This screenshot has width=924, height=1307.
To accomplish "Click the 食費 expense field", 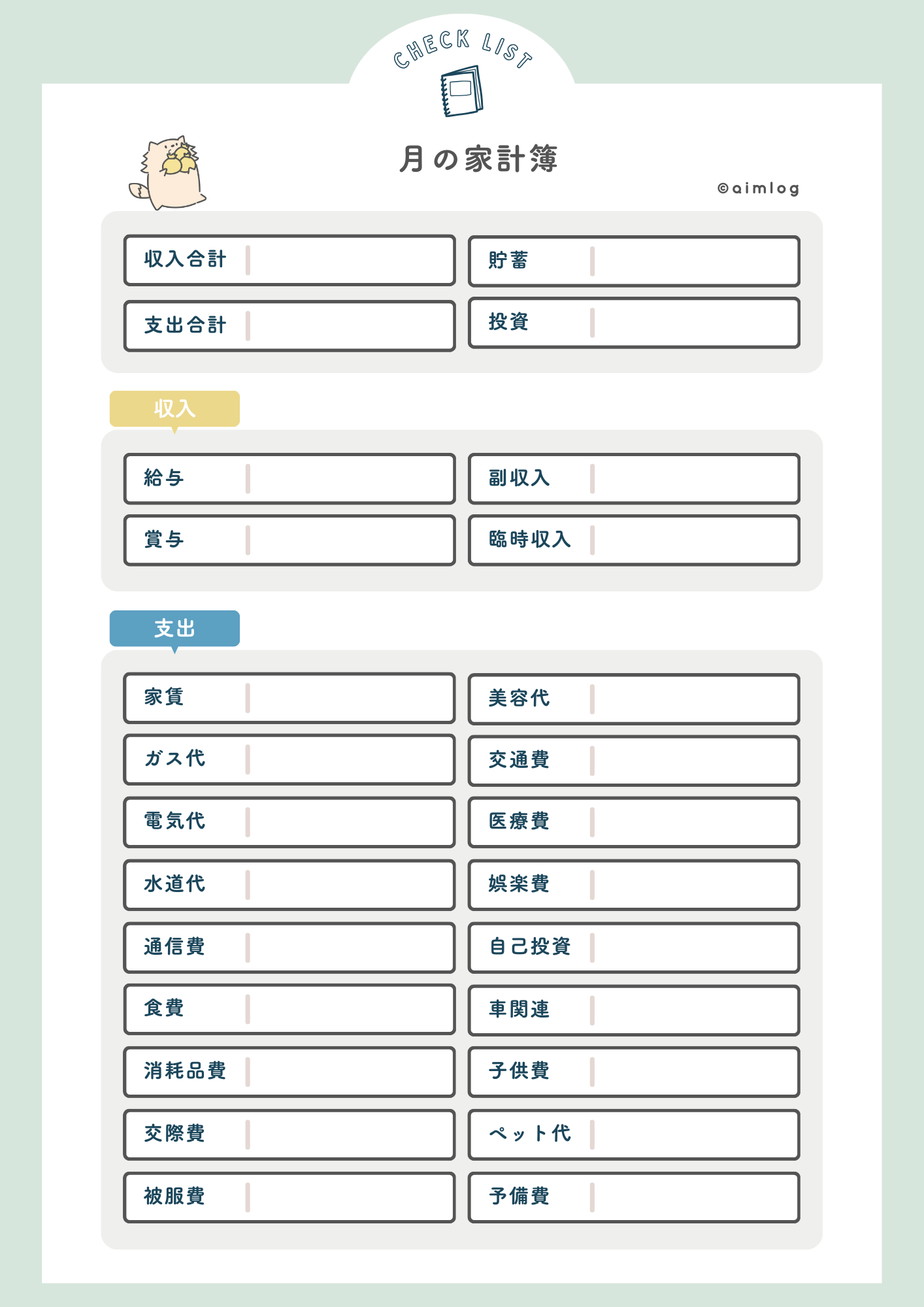I will (350, 1009).
